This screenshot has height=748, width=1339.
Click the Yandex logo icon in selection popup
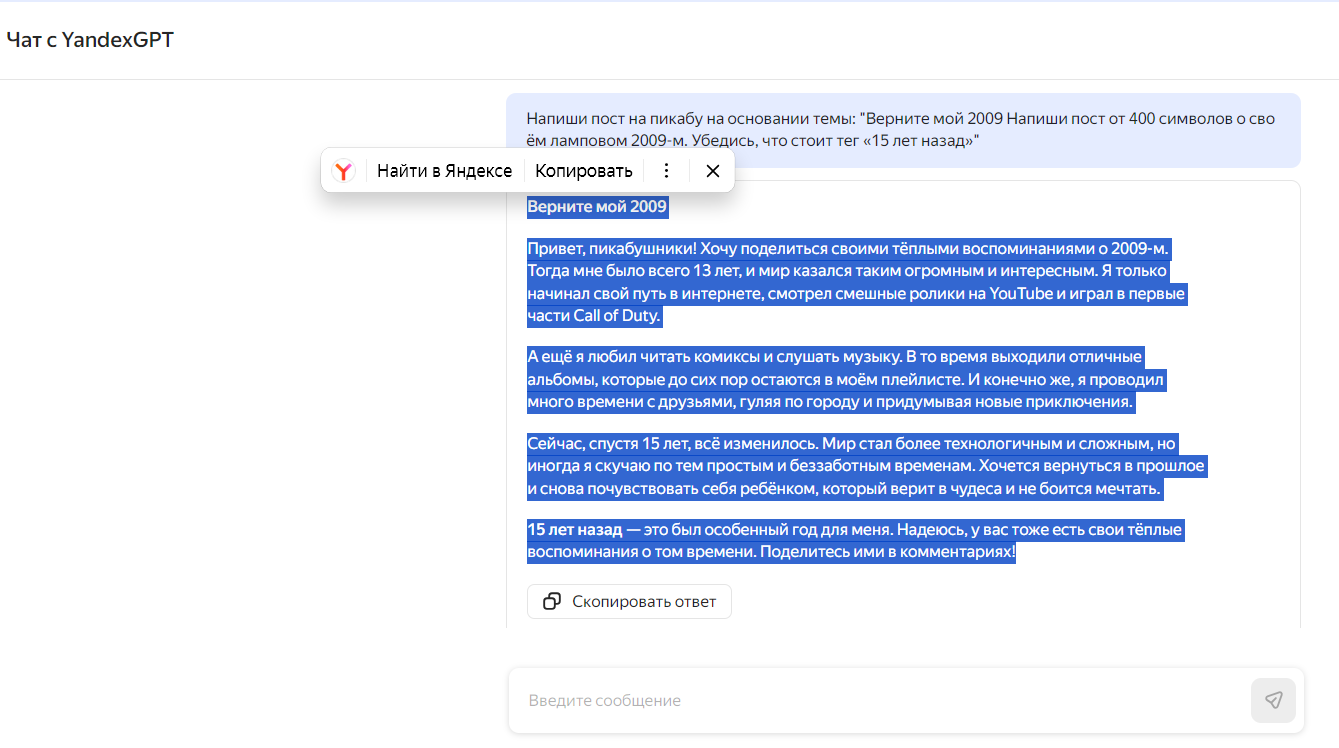(x=343, y=171)
